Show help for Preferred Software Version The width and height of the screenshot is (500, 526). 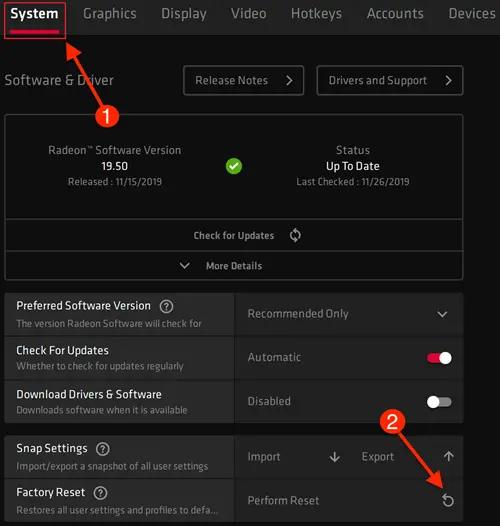166,306
